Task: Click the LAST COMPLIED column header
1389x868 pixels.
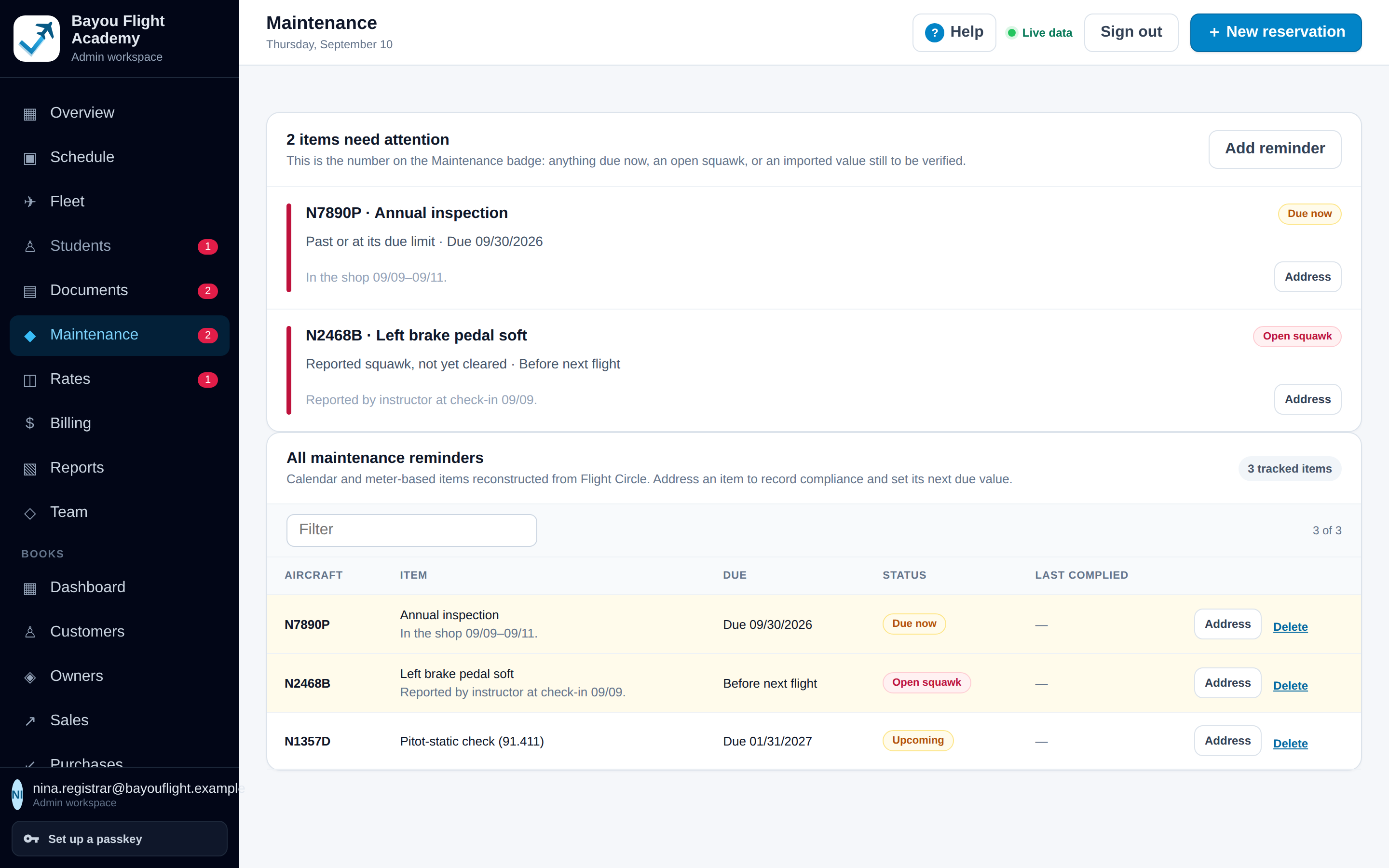Action: pyautogui.click(x=1081, y=575)
